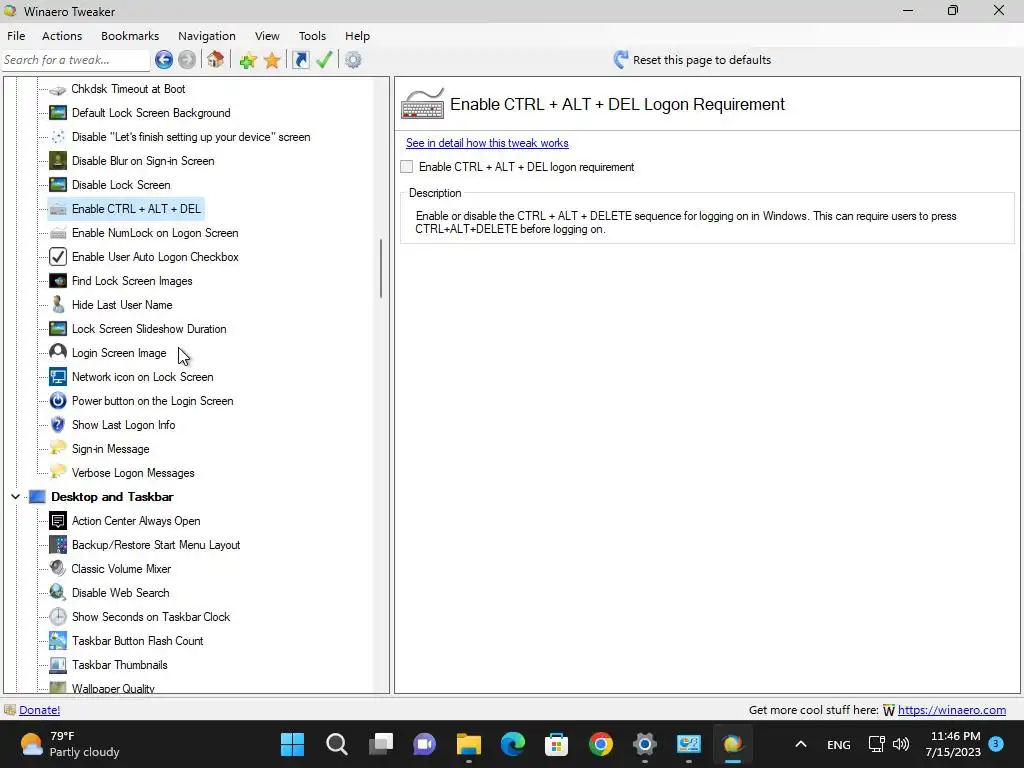Click the Search for a tweak field

pos(76,60)
